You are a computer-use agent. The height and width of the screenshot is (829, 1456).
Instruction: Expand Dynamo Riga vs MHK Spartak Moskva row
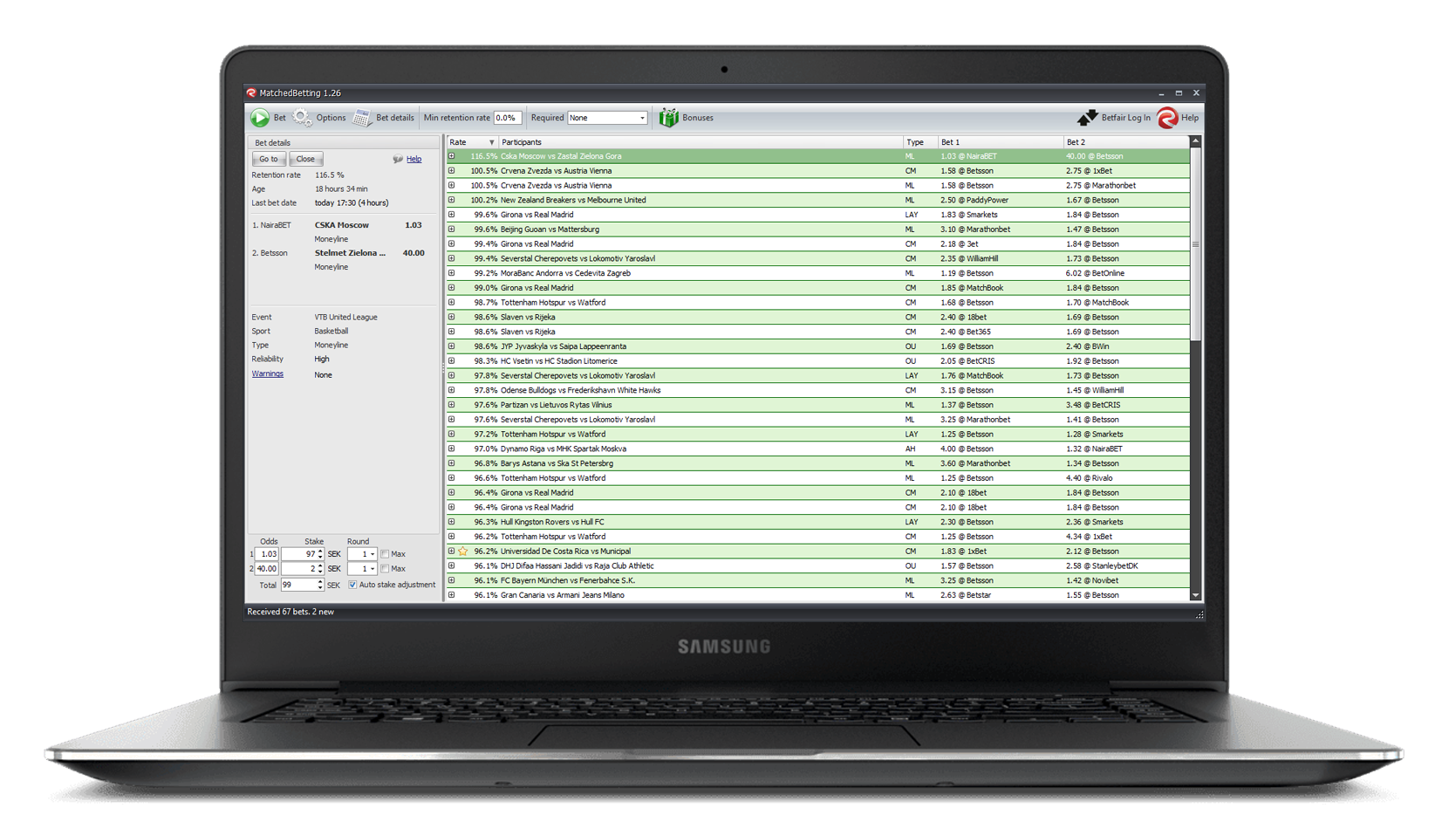452,449
